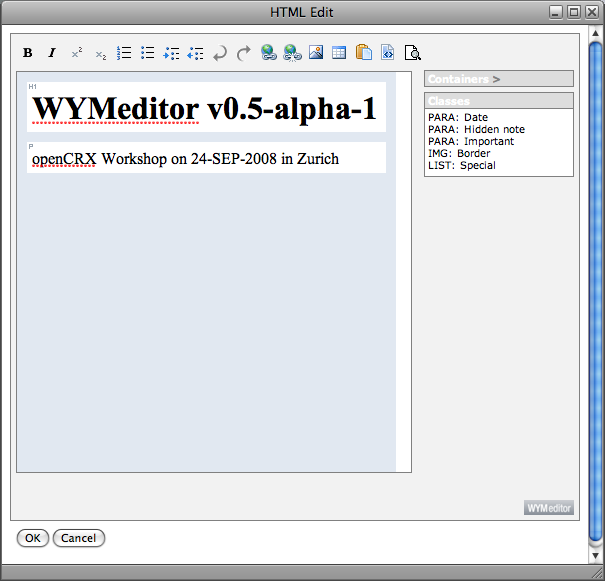
Task: Outdent the list item
Action: point(195,52)
